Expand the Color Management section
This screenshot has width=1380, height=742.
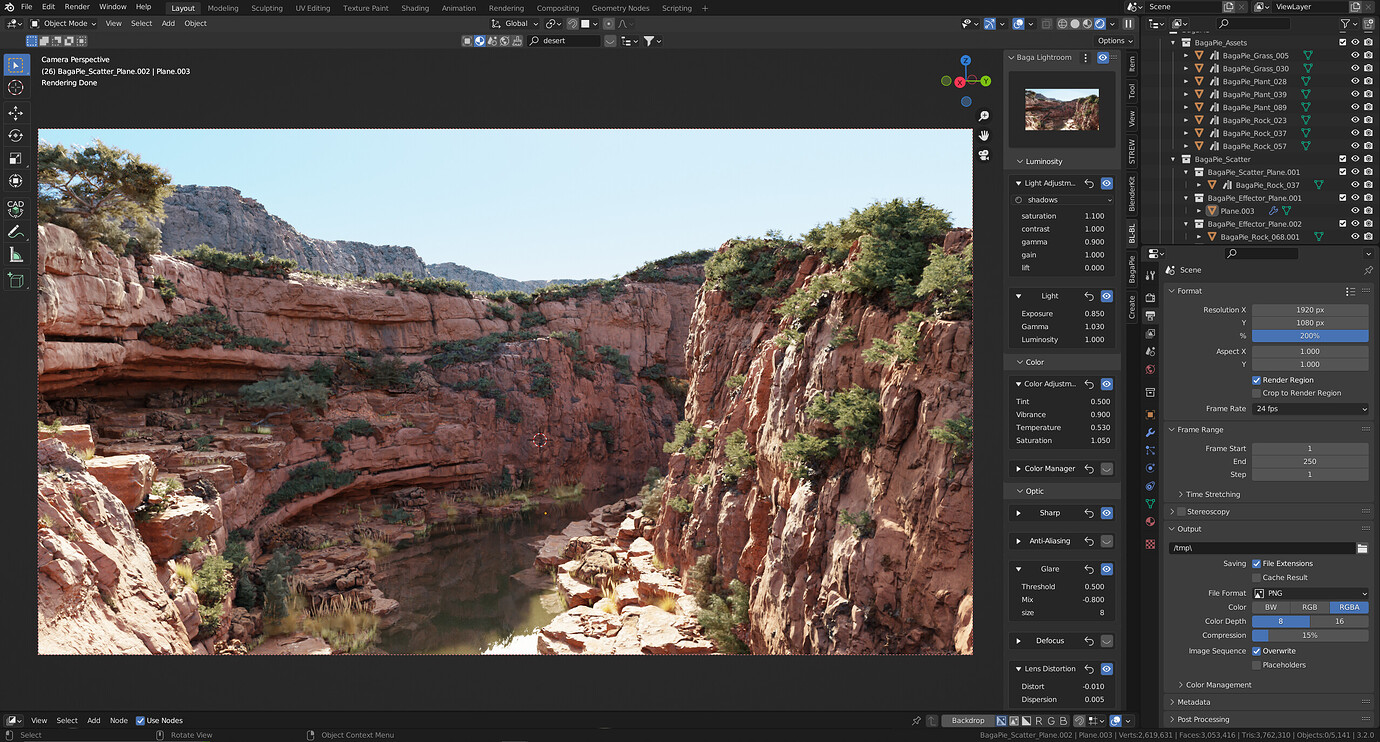coord(1217,685)
